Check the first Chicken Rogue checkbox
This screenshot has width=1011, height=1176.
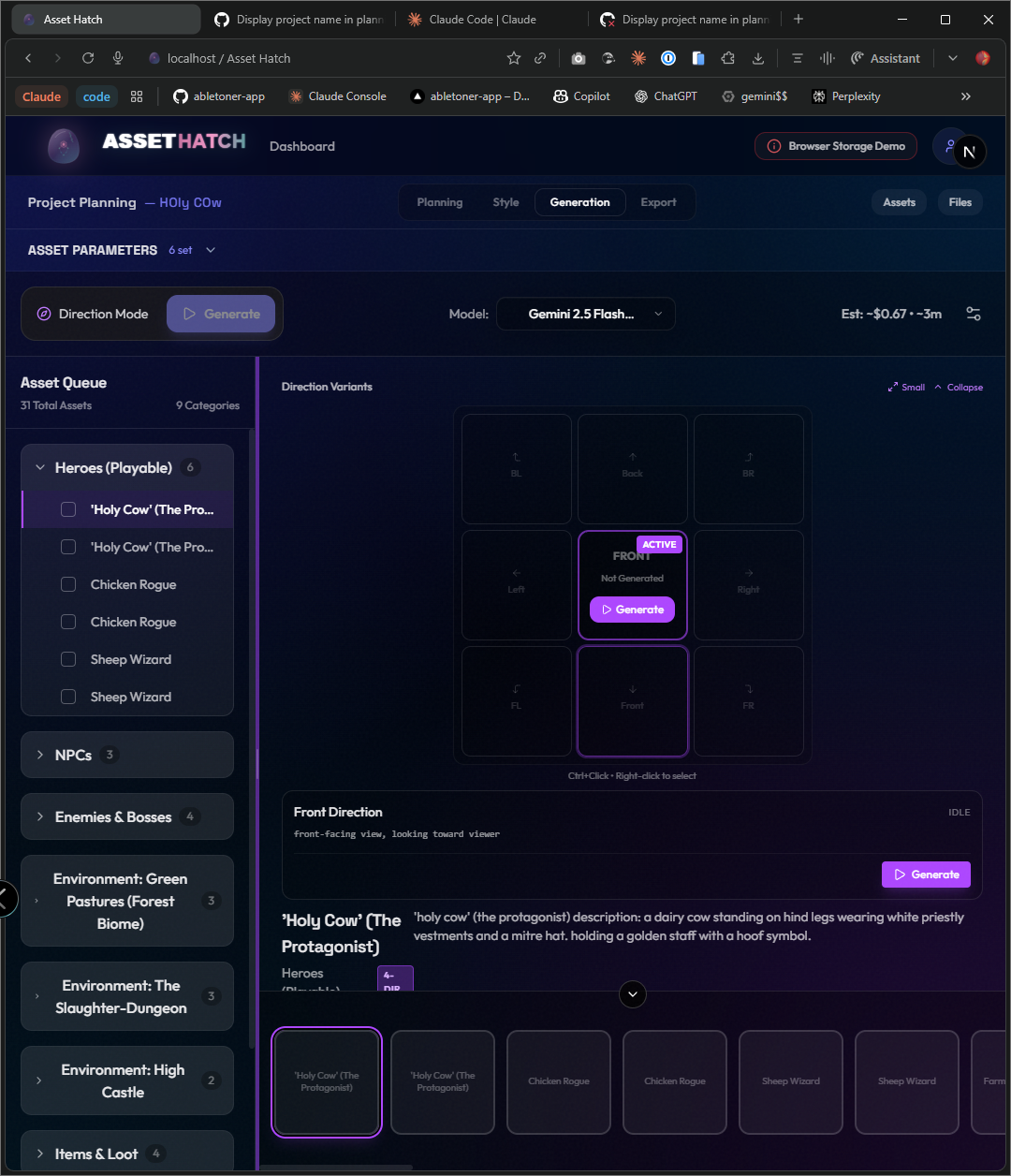pos(68,584)
